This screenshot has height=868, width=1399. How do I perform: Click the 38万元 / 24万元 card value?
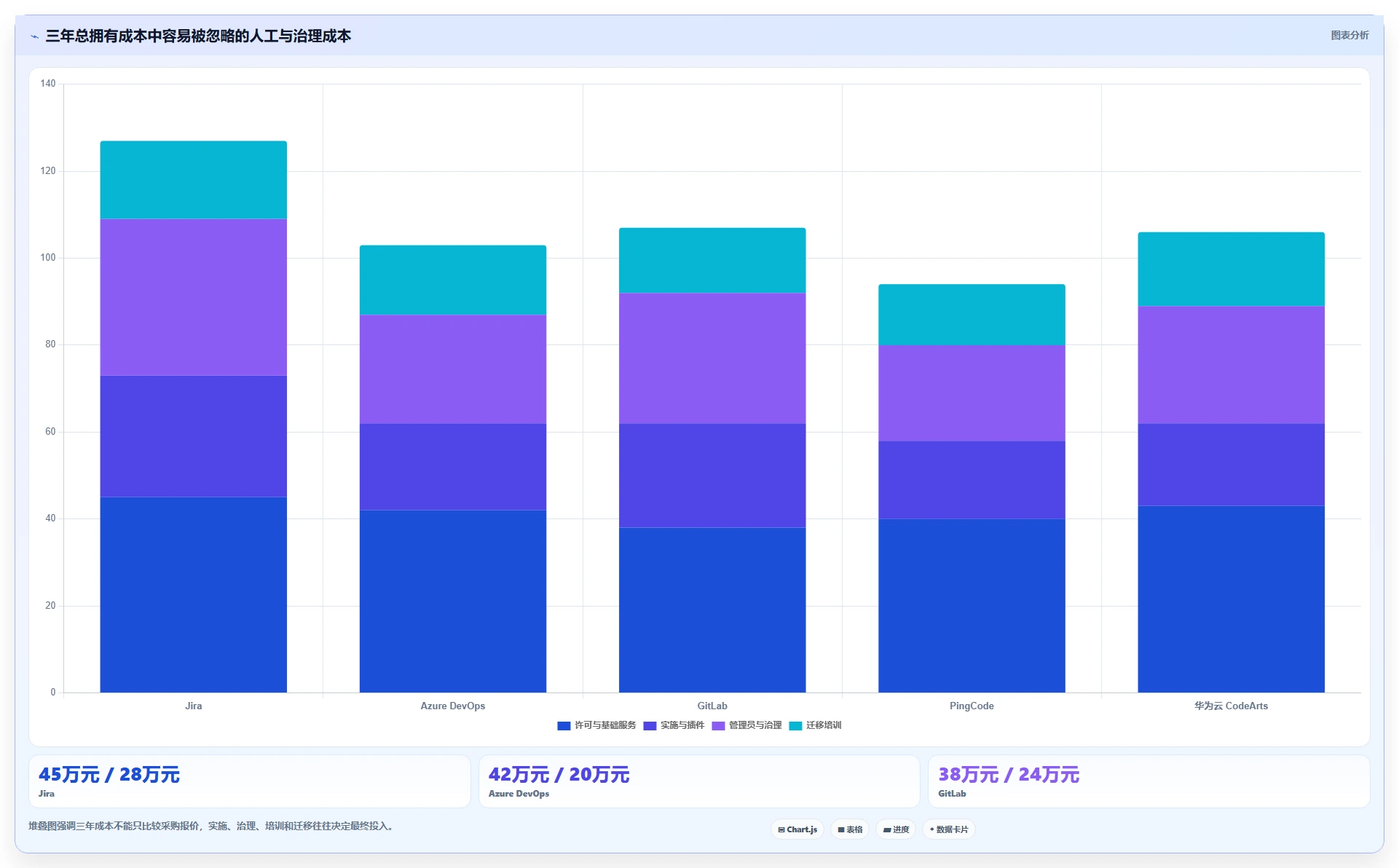[1009, 775]
